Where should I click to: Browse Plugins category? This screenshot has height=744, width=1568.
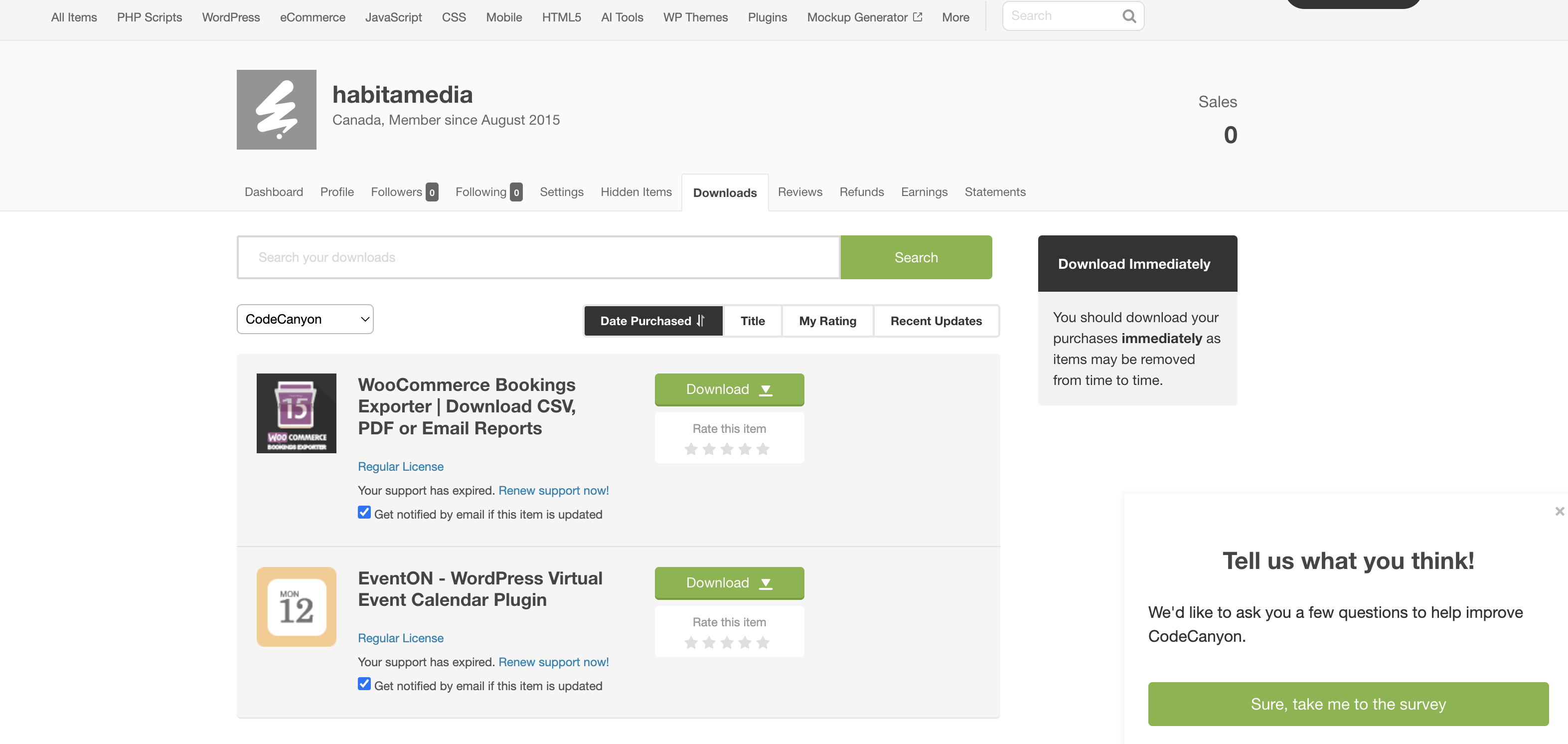point(768,17)
